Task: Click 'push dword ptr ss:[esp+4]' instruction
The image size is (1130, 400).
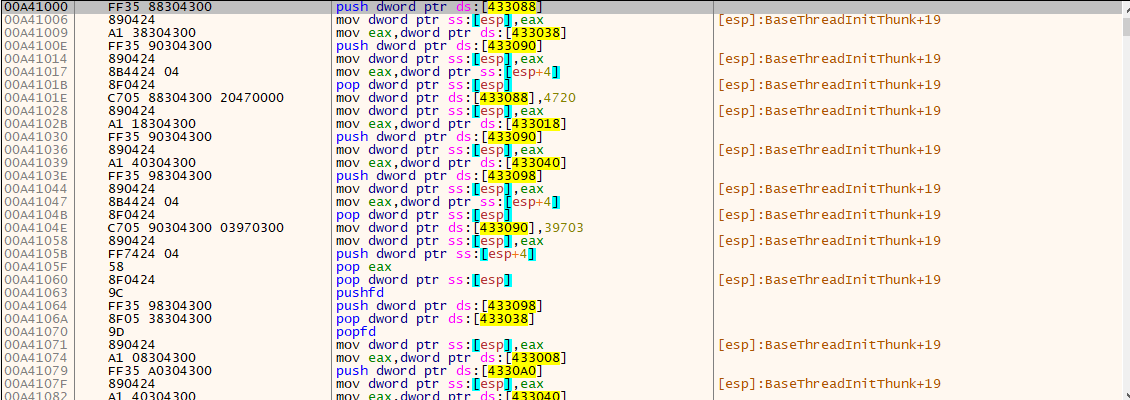Action: click(437, 253)
